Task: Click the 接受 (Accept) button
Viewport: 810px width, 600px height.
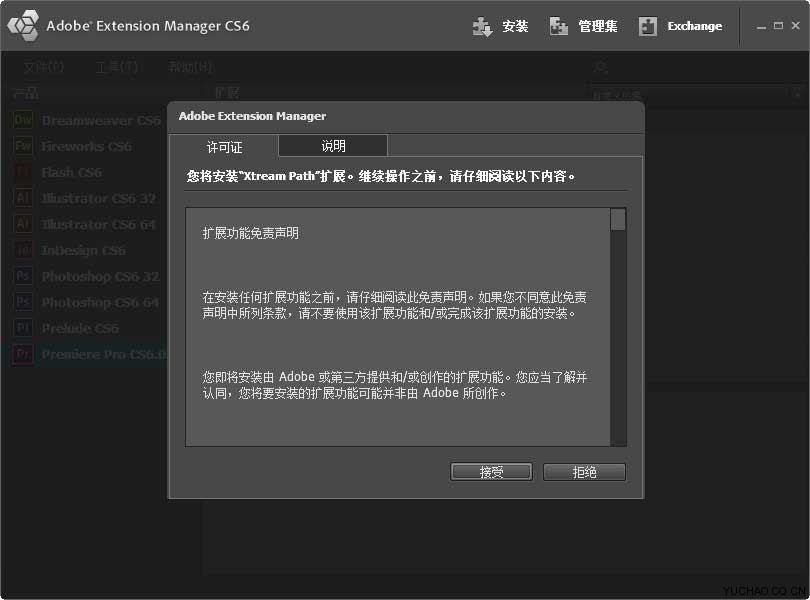Action: [x=491, y=471]
